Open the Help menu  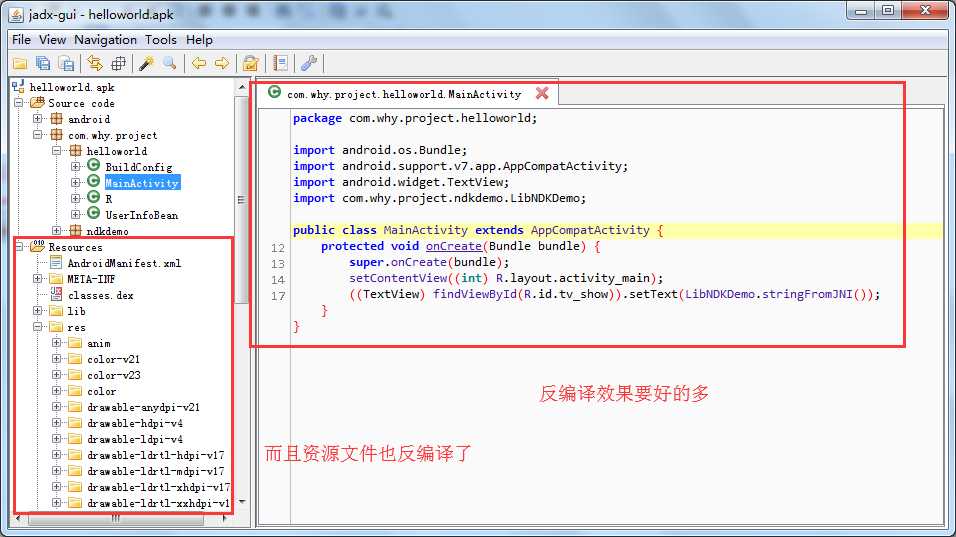click(199, 40)
